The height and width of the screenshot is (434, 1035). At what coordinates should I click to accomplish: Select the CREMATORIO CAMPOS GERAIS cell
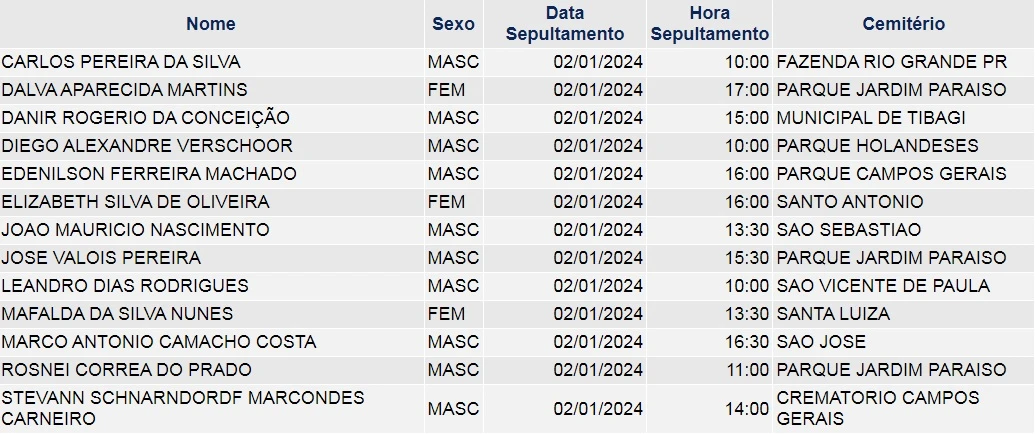click(x=878, y=408)
